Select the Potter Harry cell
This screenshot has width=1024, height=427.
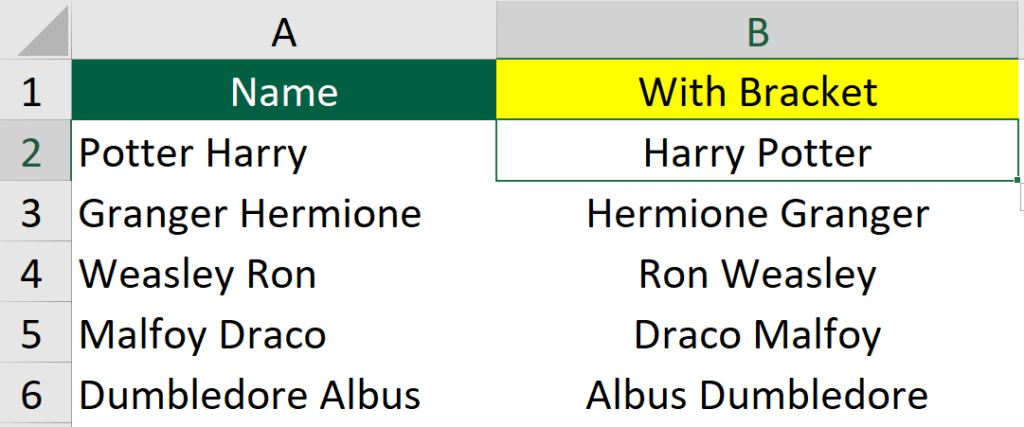(x=283, y=150)
